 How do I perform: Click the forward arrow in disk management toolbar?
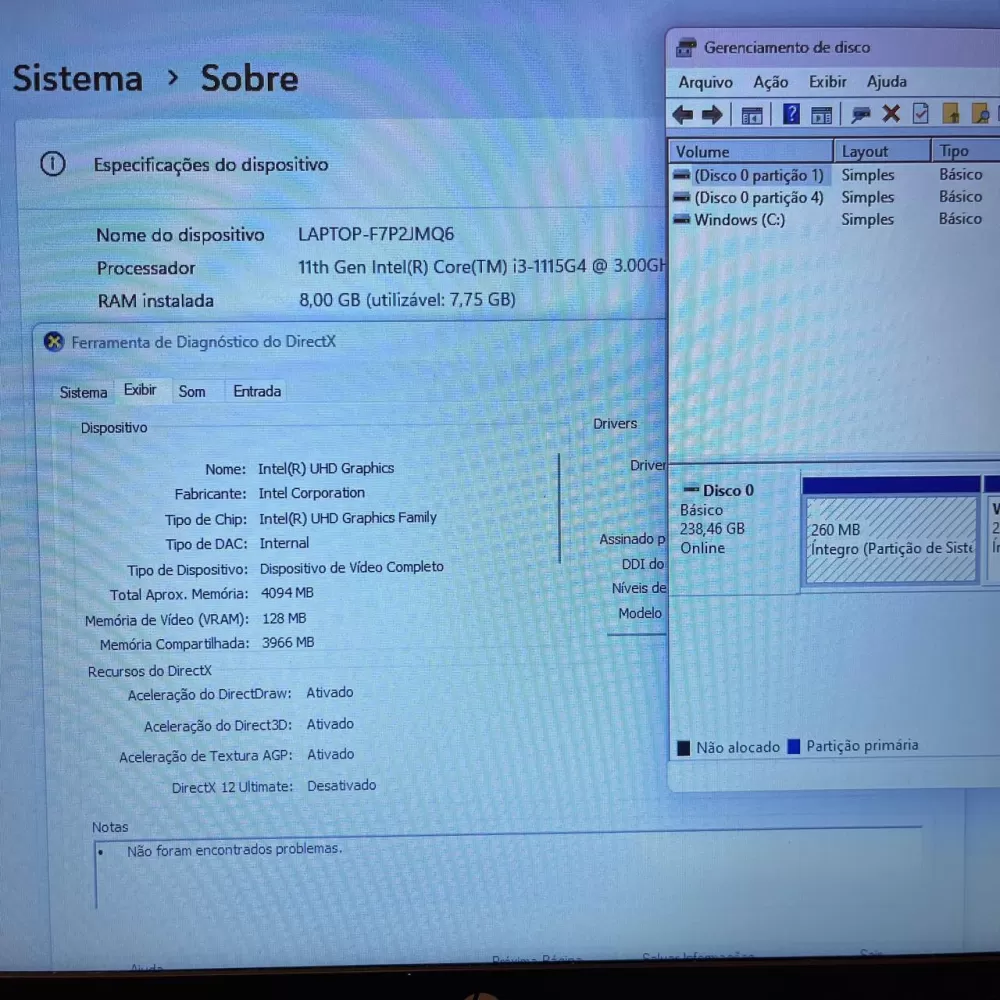(712, 115)
